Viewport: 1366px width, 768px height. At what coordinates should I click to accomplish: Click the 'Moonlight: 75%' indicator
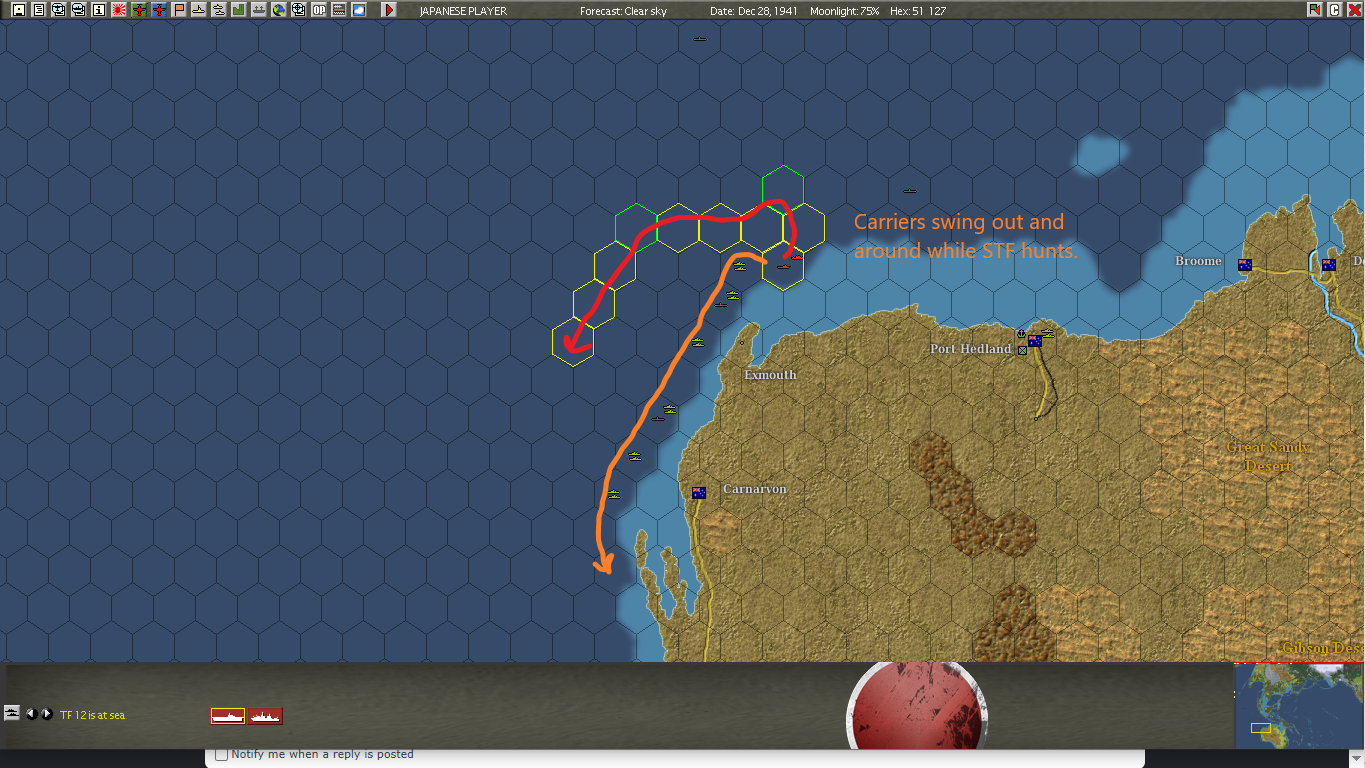click(x=843, y=11)
